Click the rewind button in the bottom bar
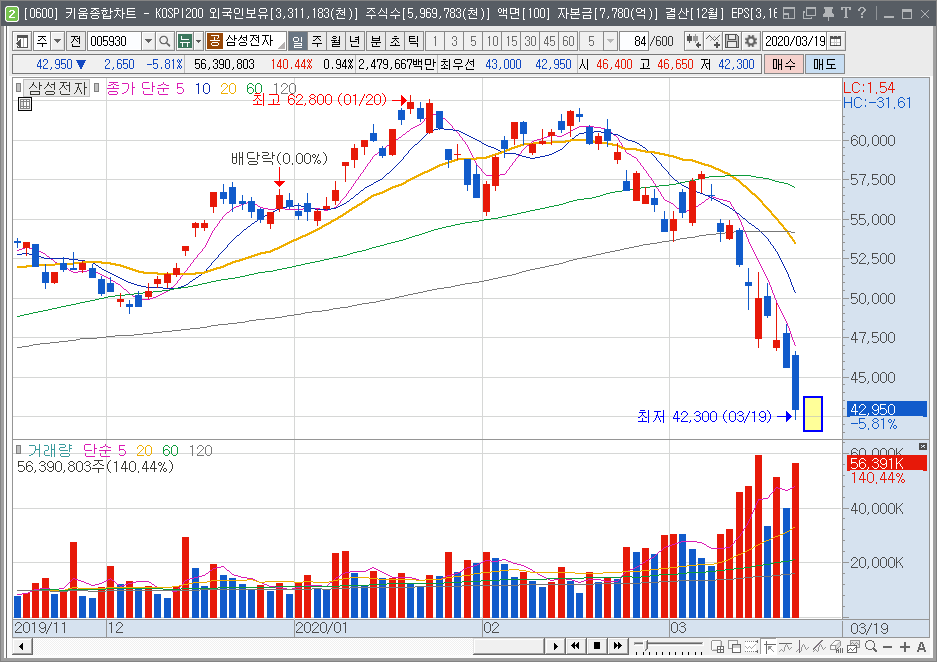 [575, 646]
